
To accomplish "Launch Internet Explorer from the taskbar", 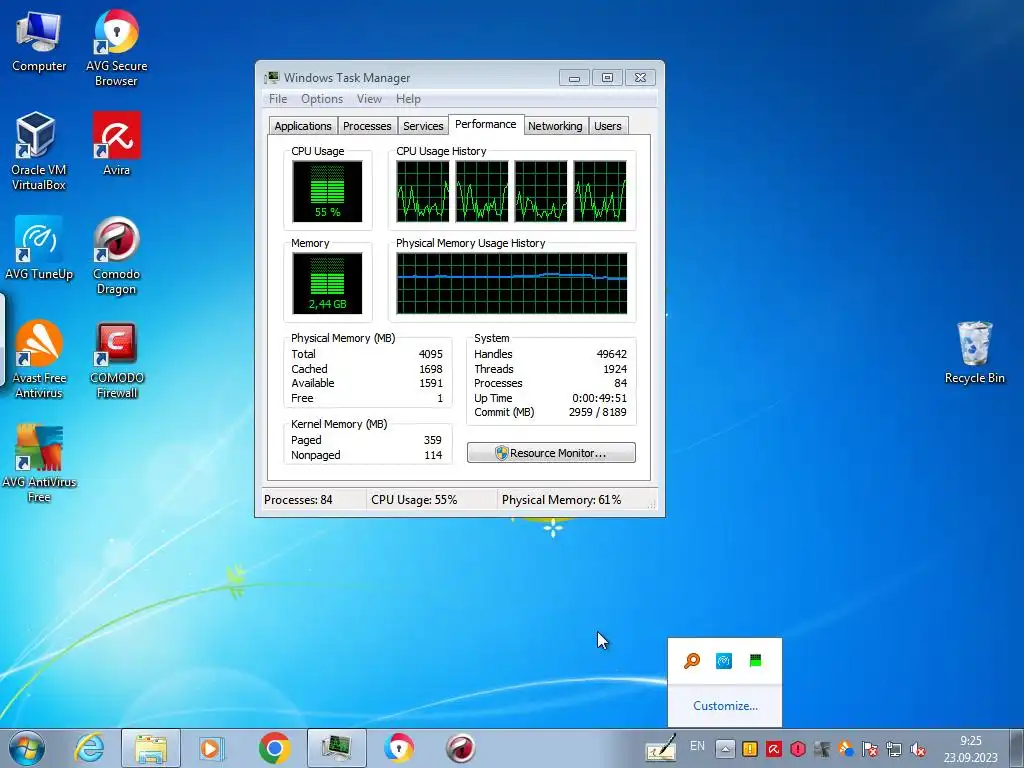I will click(x=89, y=748).
